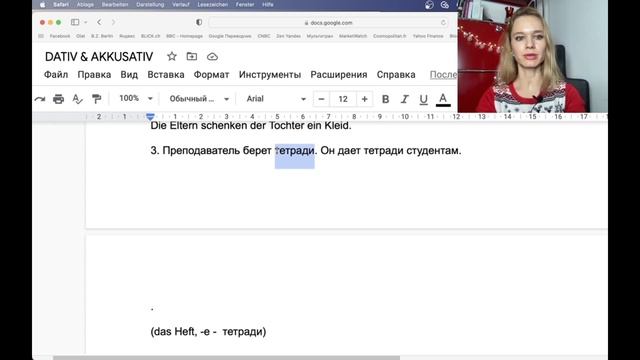Decrease font size with minus button
The image size is (640, 360).
[321, 99]
